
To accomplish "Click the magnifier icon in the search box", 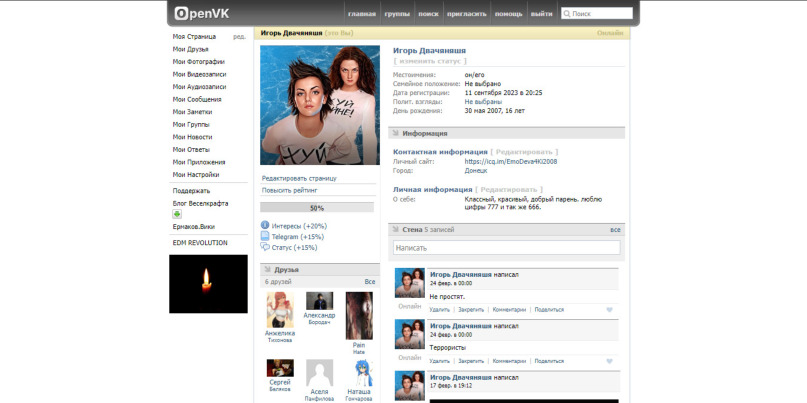I will point(568,15).
